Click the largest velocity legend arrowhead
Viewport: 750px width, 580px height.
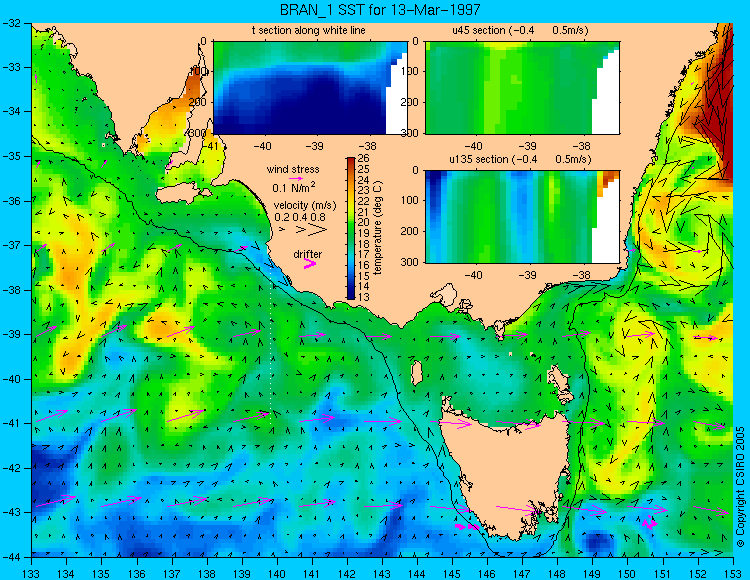[x=318, y=230]
